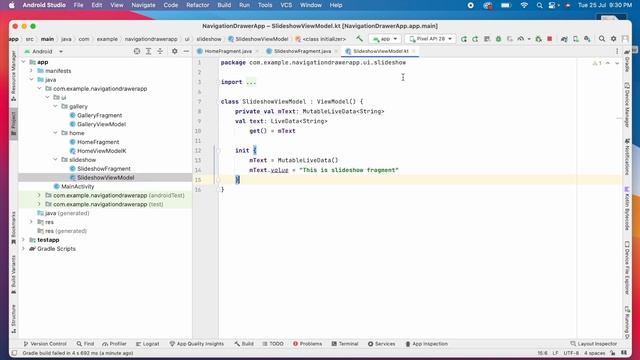Click the Debug app bug icon
Viewport: 640px width, 360px height.
[498, 39]
